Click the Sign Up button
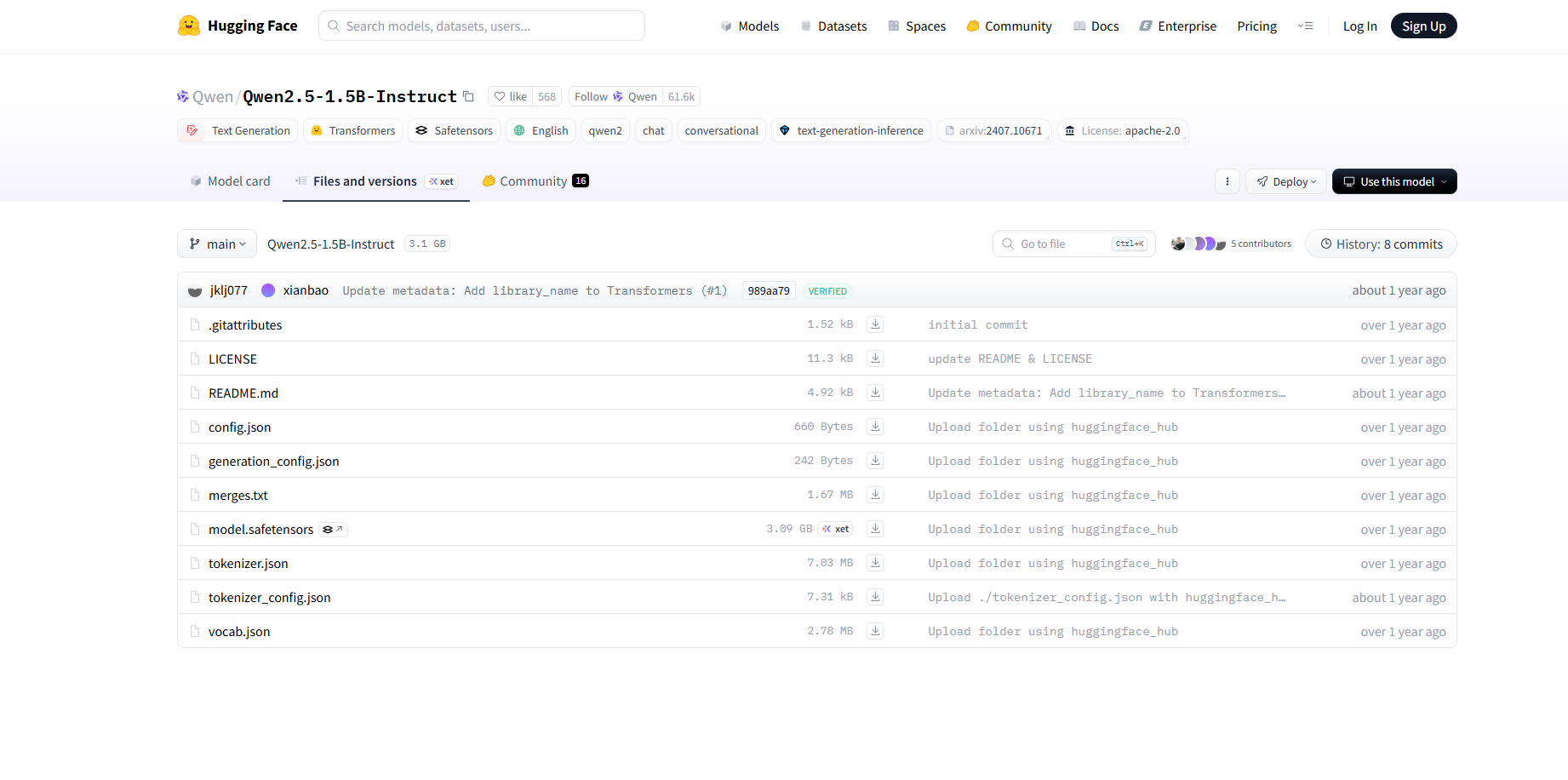Viewport: 1568px width, 780px height. (x=1423, y=26)
